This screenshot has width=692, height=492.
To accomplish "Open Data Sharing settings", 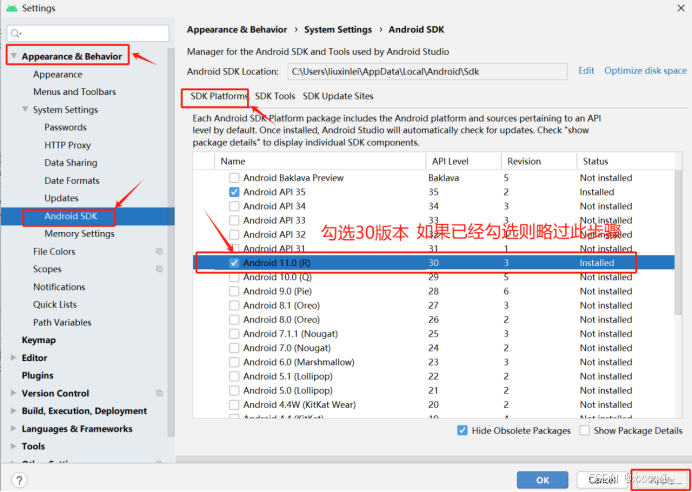I will 71,163.
